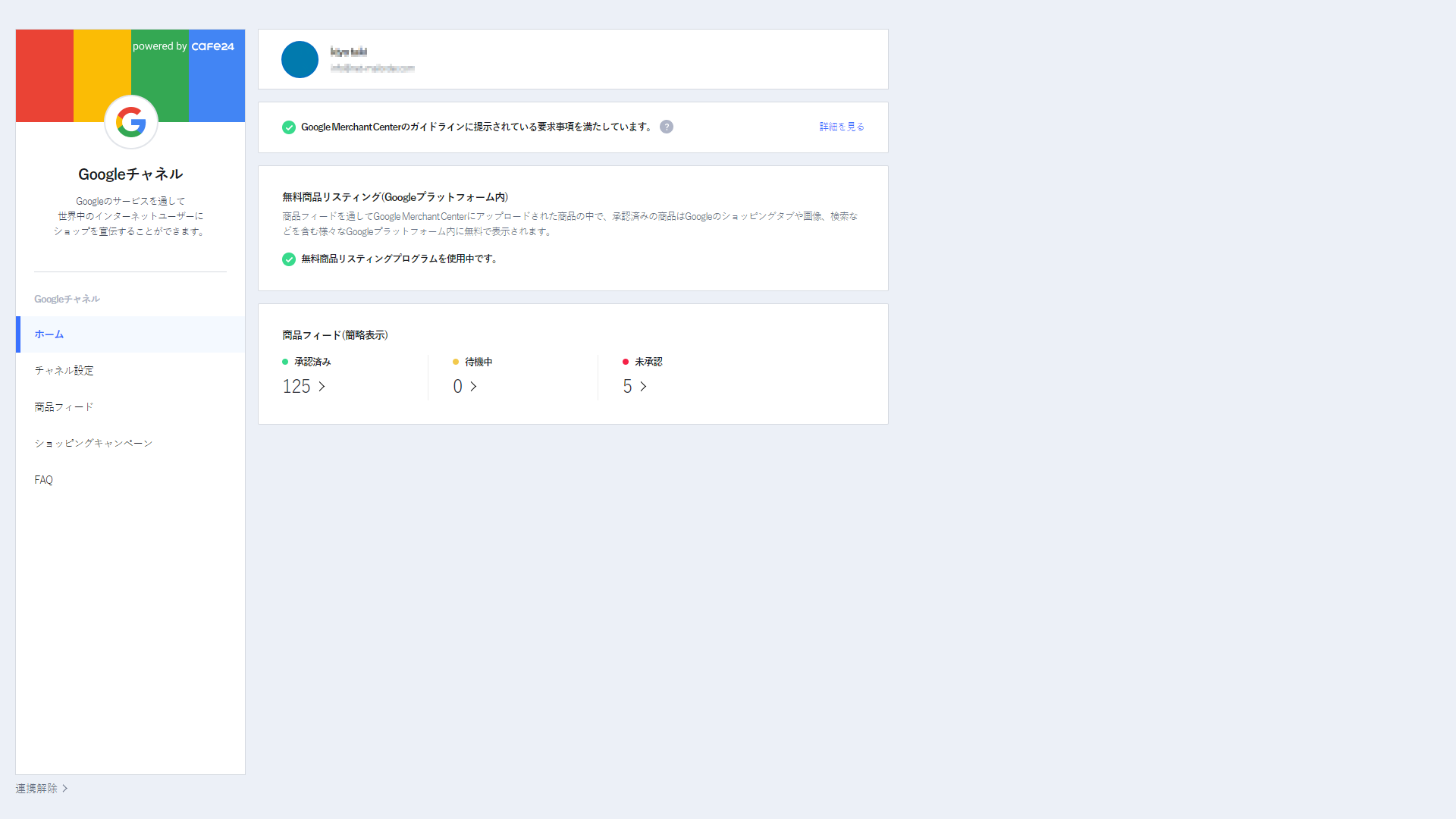Click the green check beside Merchant Center guideline message
The height and width of the screenshot is (819, 1456).
pyautogui.click(x=289, y=127)
